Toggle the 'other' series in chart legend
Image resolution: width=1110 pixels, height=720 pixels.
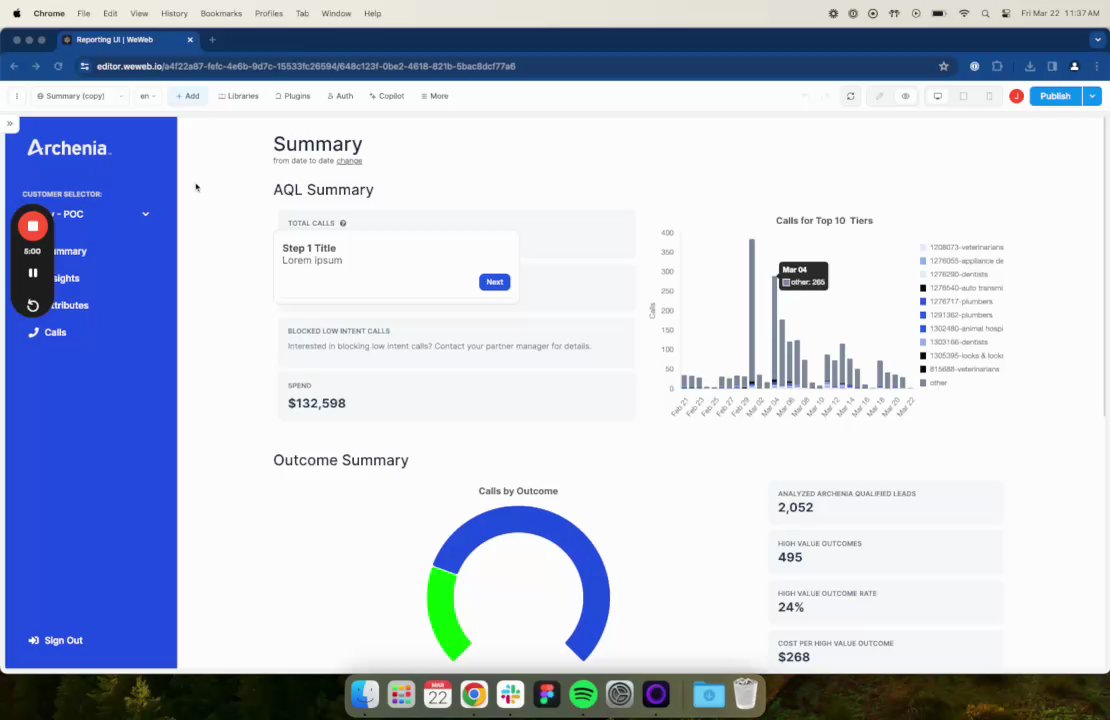pos(933,383)
